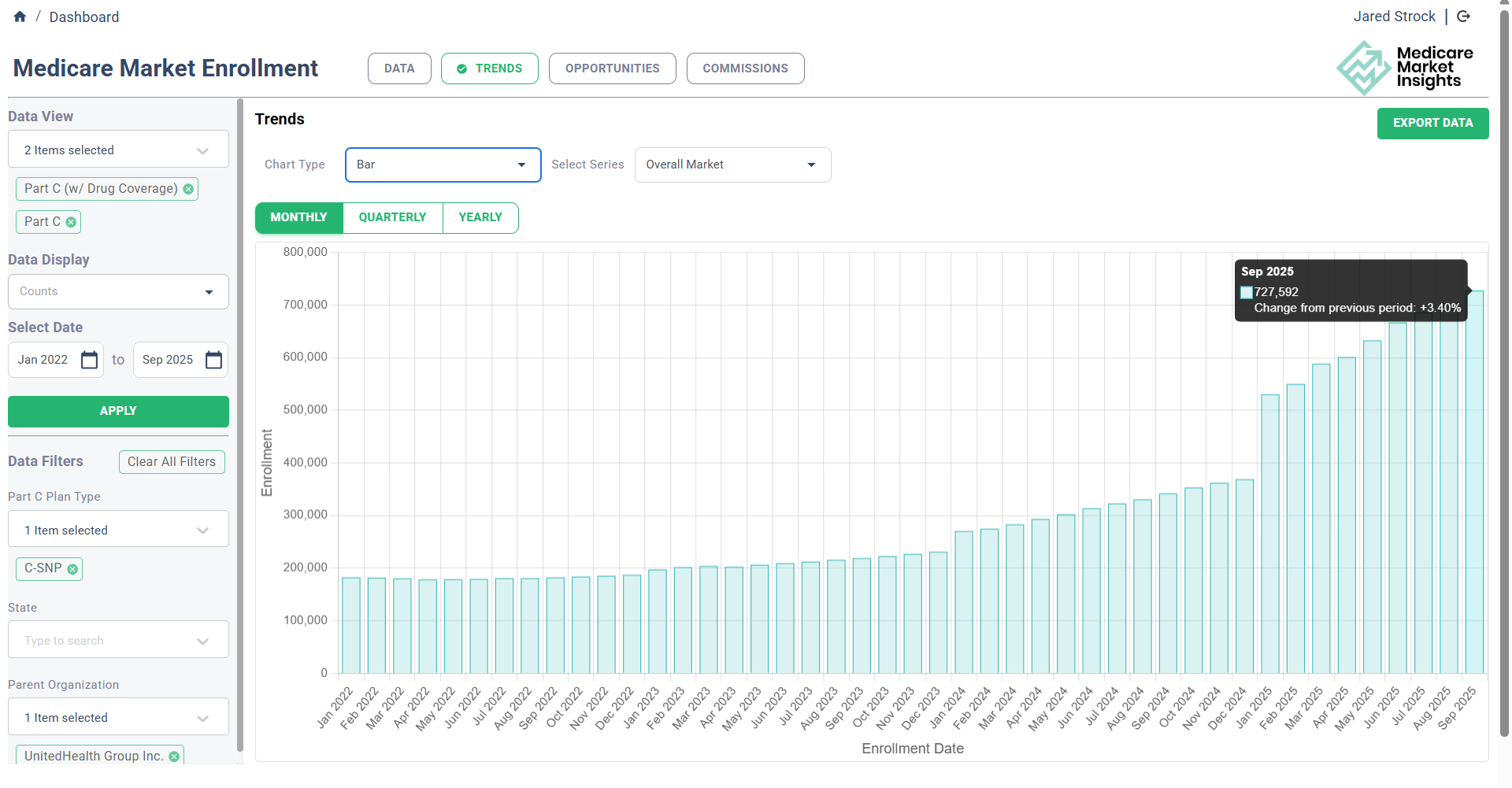Click the home icon in breadcrumb
Image resolution: width=1512 pixels, height=788 pixels.
(20, 17)
